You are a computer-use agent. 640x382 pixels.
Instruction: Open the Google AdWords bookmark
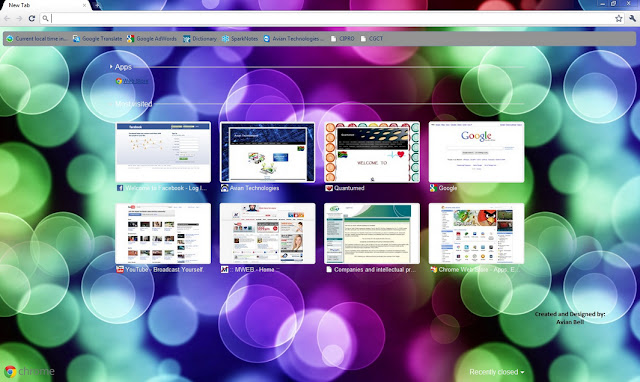[x=151, y=39]
